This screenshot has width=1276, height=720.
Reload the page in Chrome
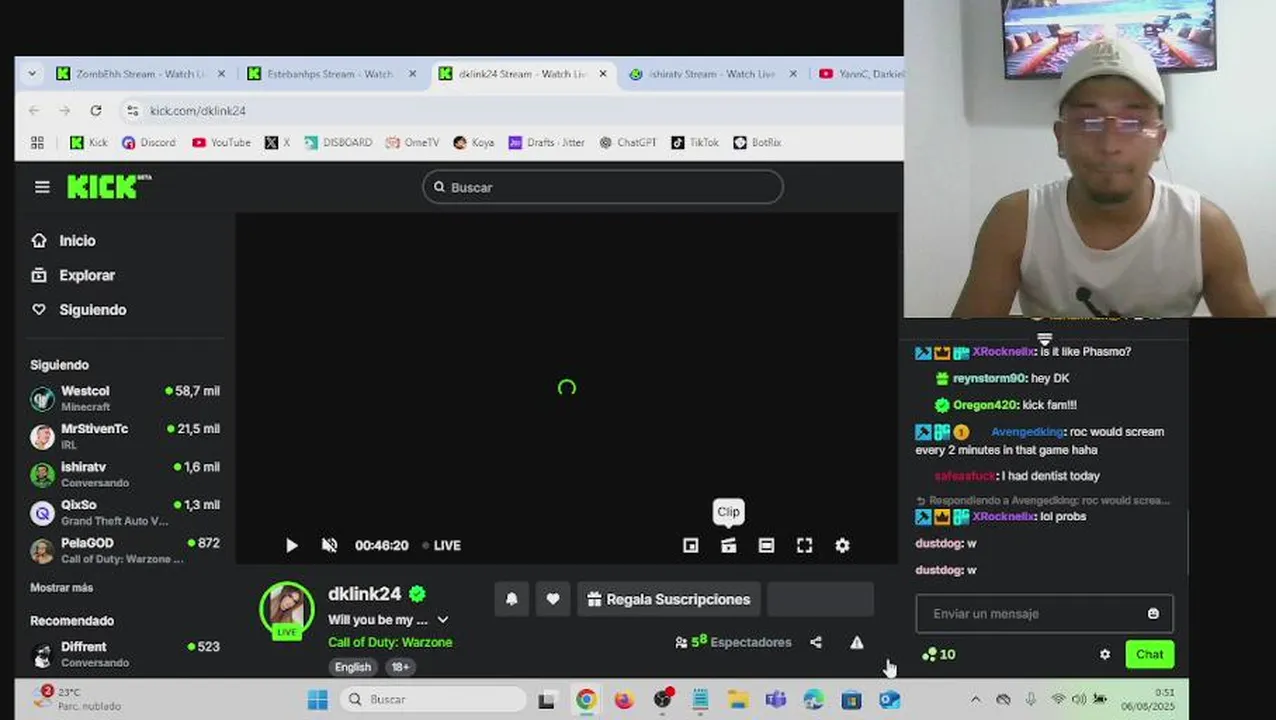pos(96,110)
